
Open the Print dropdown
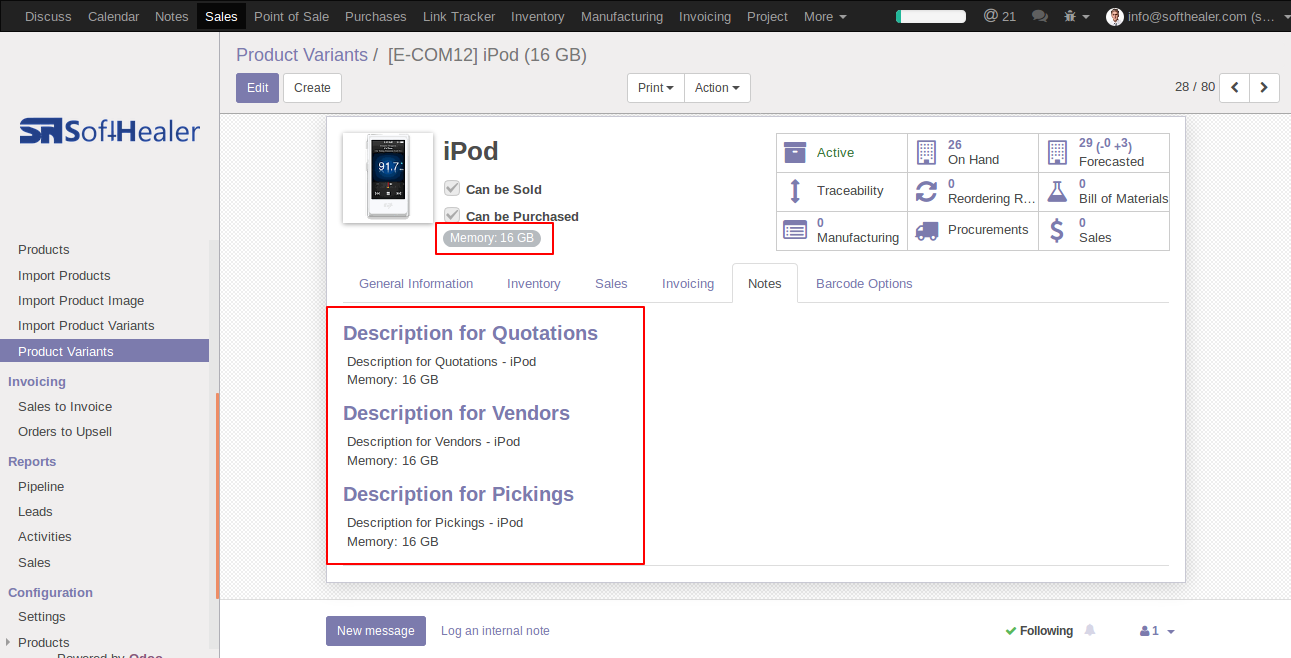656,88
